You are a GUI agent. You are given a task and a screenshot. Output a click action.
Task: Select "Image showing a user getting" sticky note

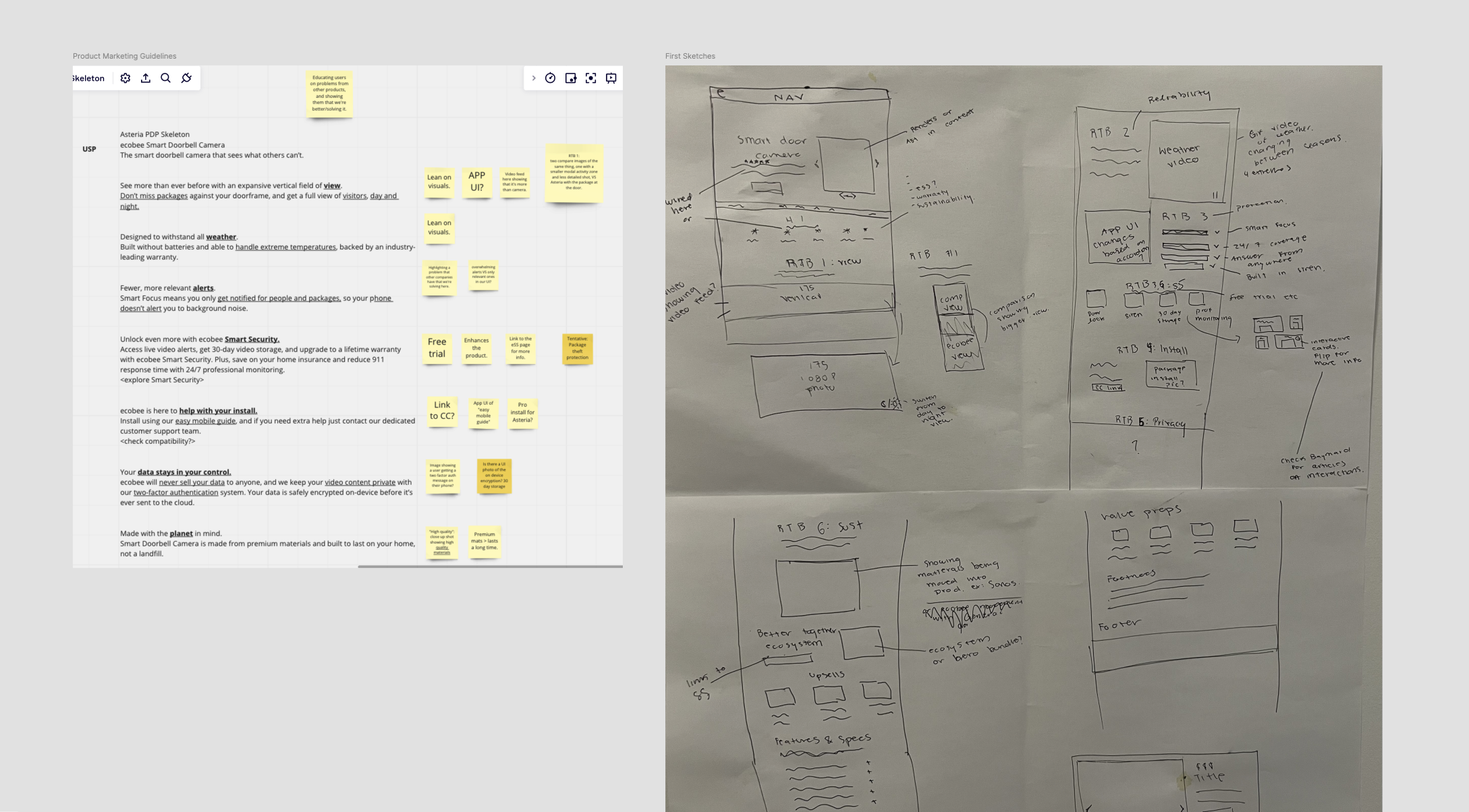pos(443,476)
